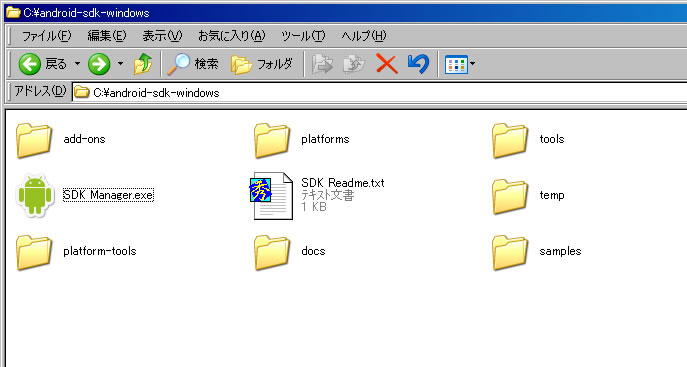Click the address bar path field

pos(379,92)
